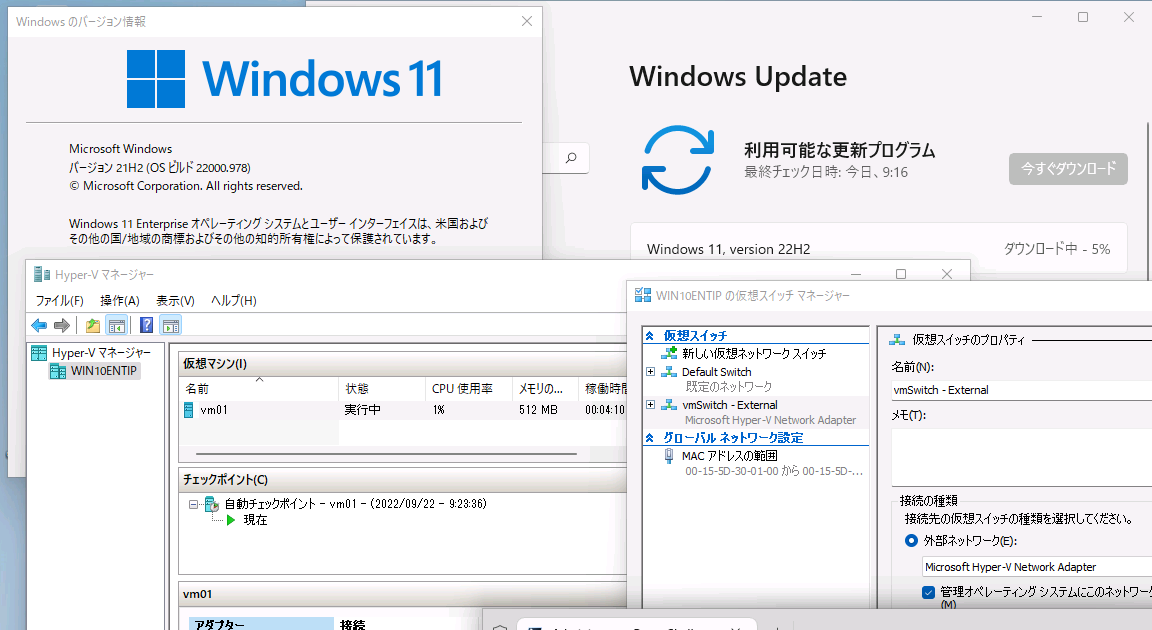Image resolution: width=1152 pixels, height=630 pixels.
Task: Expand the vmSwitch - External node
Action: point(650,405)
